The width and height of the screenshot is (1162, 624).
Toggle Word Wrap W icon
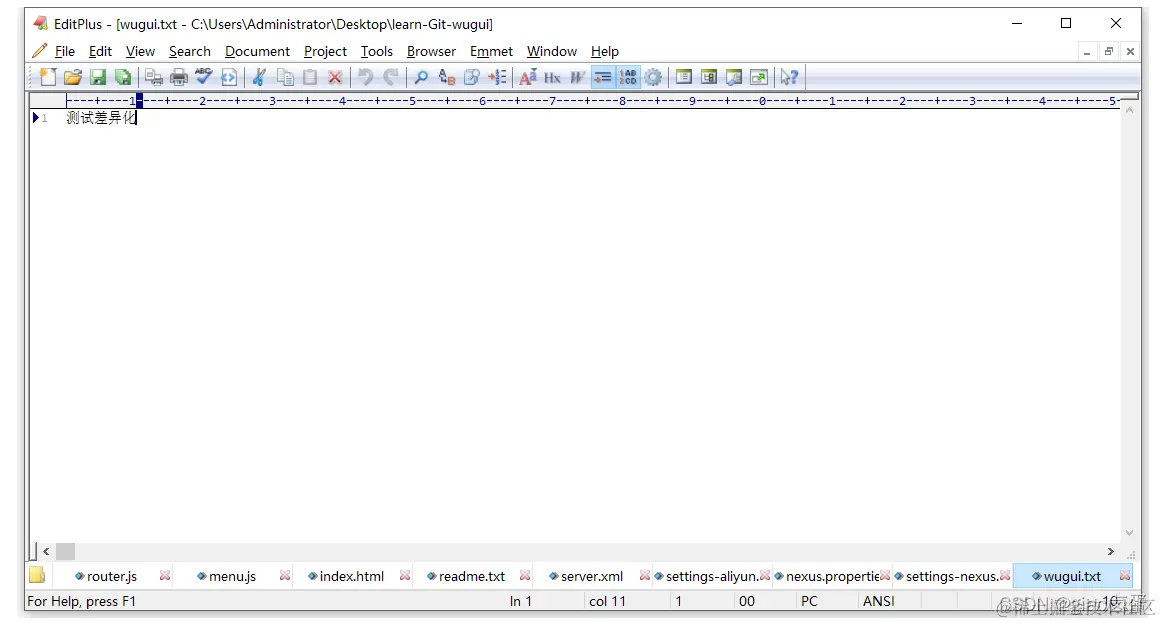tap(577, 77)
